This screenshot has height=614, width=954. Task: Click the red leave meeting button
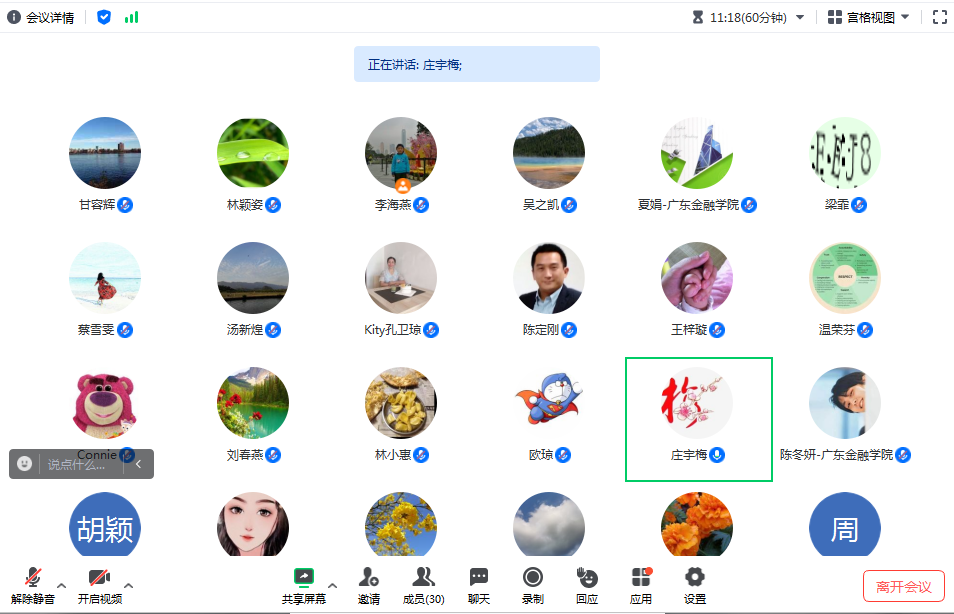tap(904, 586)
